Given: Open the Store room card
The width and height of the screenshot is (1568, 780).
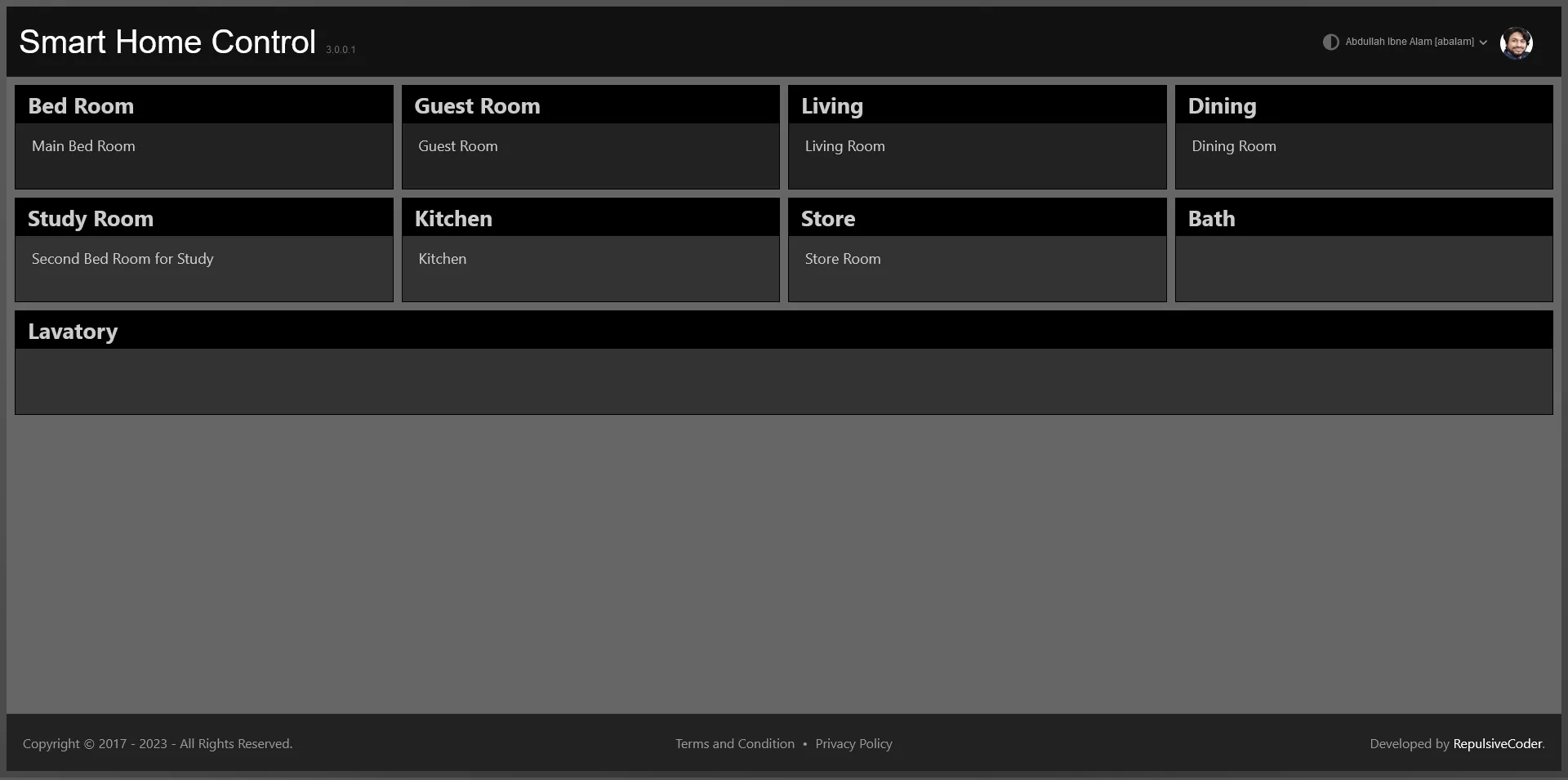Looking at the screenshot, I should click(x=977, y=250).
